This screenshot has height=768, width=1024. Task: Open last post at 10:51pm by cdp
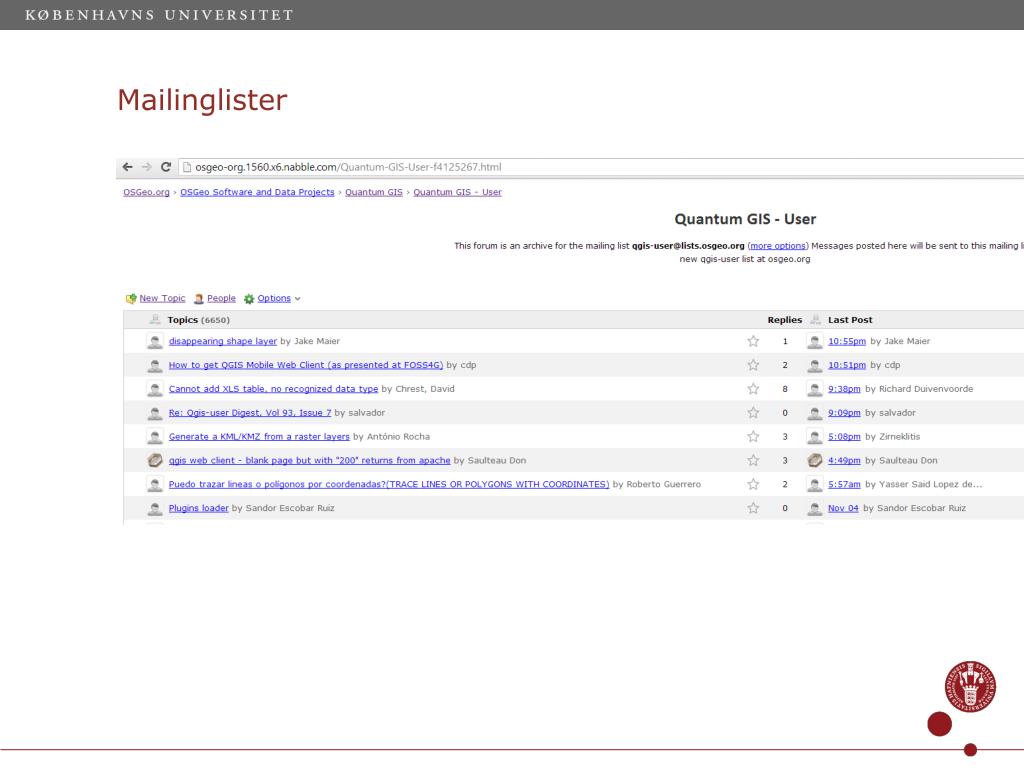tap(846, 365)
